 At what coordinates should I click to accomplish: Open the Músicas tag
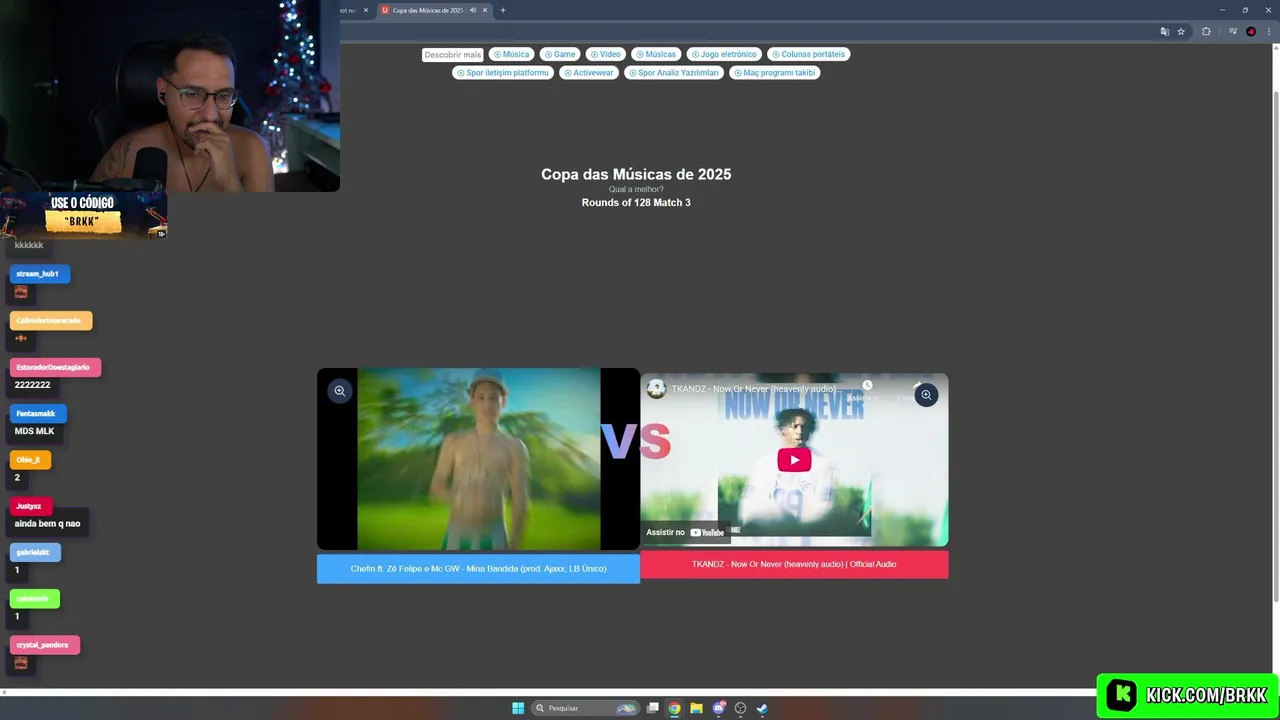(655, 54)
